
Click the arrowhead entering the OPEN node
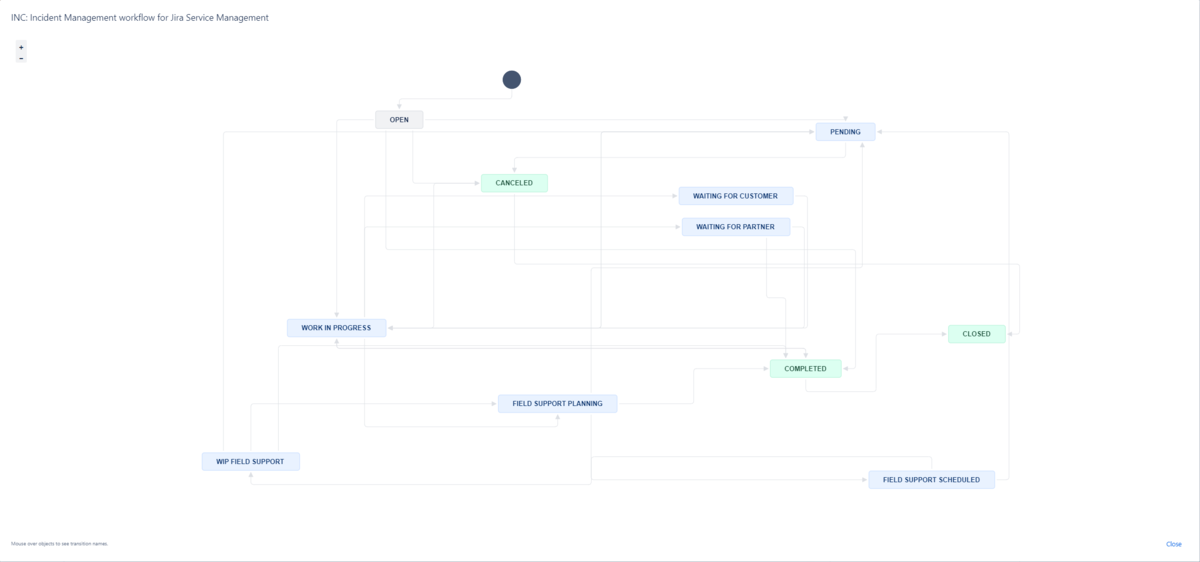(399, 107)
